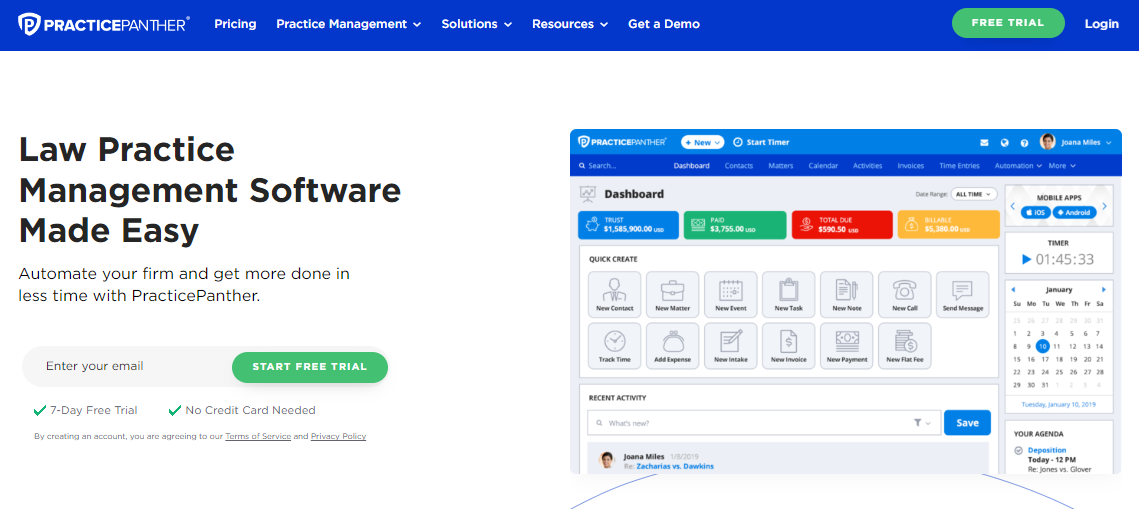Click the iOS mobile app button
1139x509 pixels.
click(1037, 213)
